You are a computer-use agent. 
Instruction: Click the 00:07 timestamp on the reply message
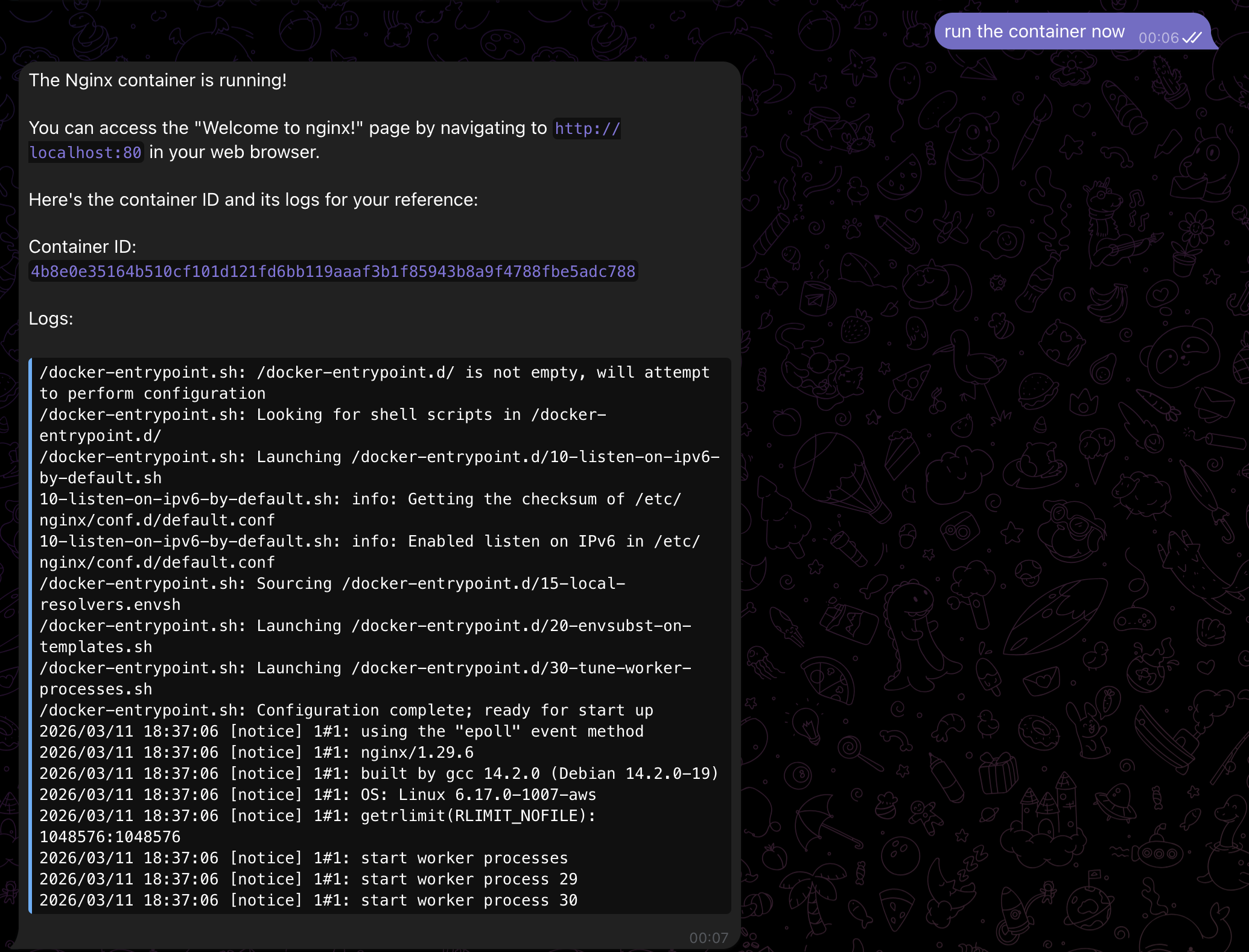[709, 938]
